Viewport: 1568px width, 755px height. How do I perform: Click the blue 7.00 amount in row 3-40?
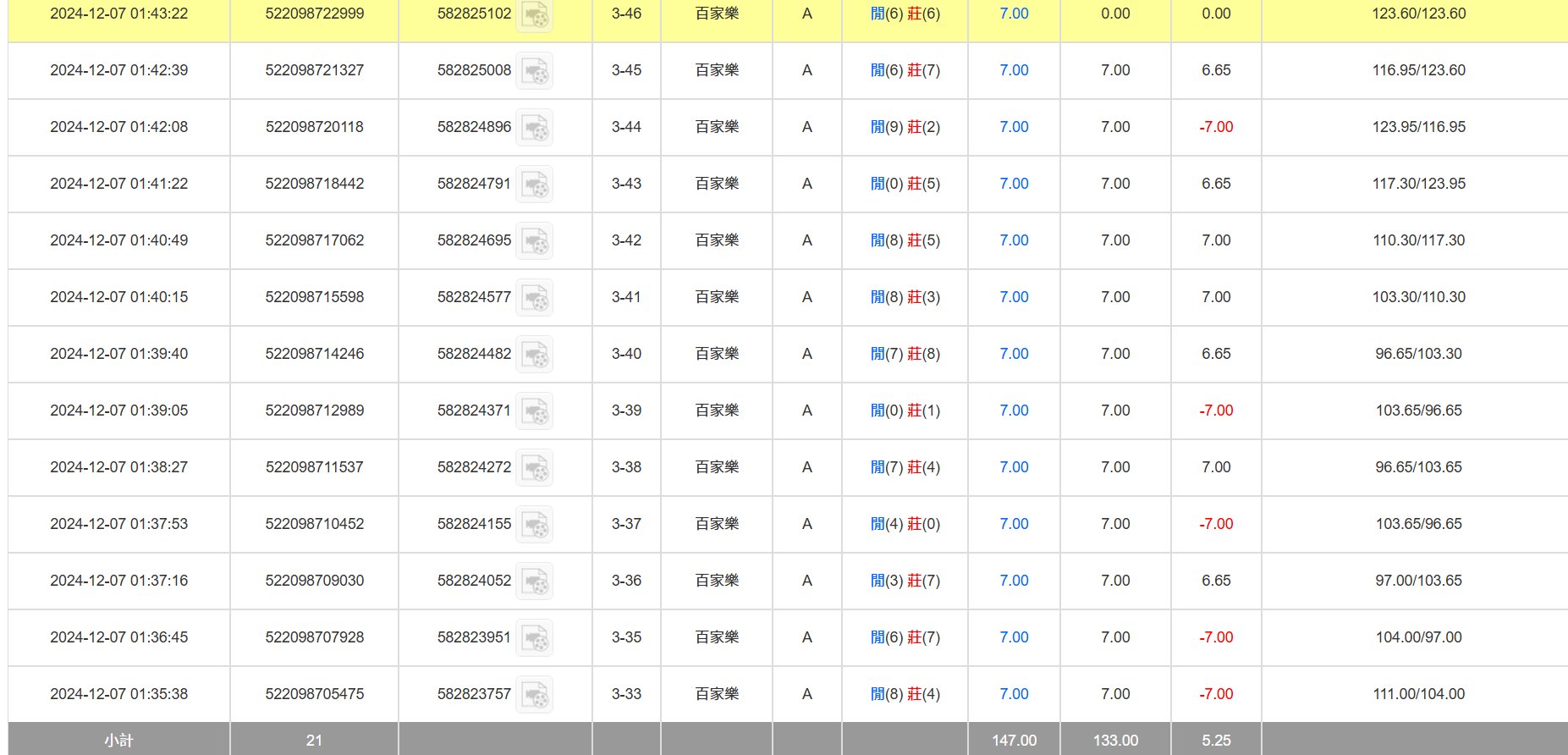(1014, 354)
